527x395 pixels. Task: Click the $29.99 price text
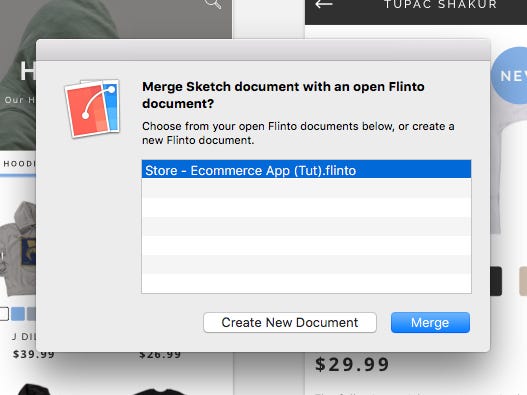pos(352,364)
